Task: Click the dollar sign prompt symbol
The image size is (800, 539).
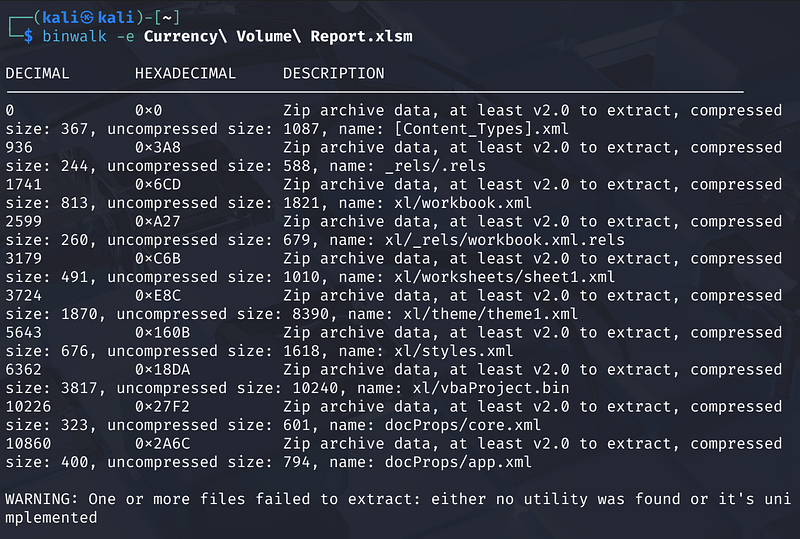Action: pos(31,36)
